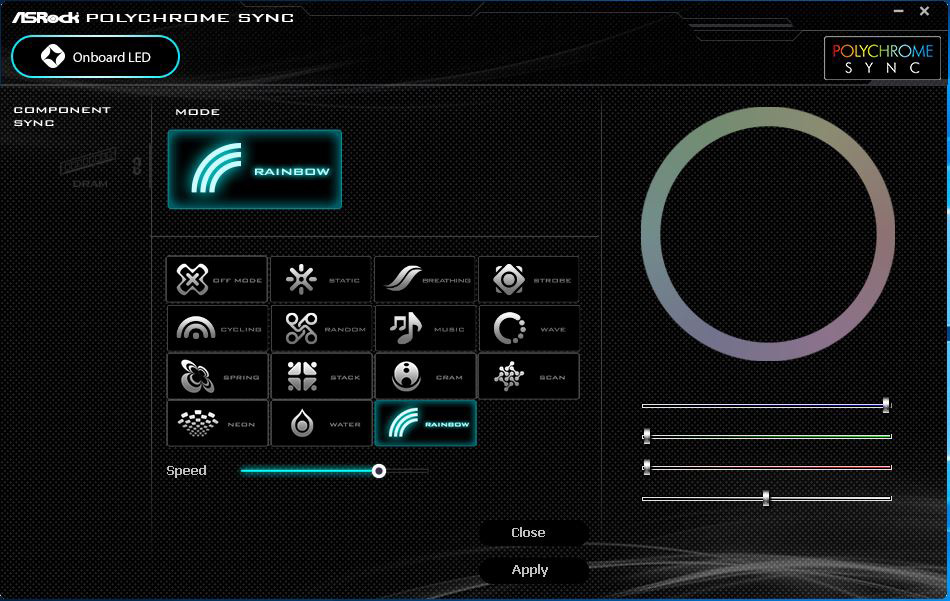
Task: Minimize the Polychrome Sync window
Action: pos(899,11)
